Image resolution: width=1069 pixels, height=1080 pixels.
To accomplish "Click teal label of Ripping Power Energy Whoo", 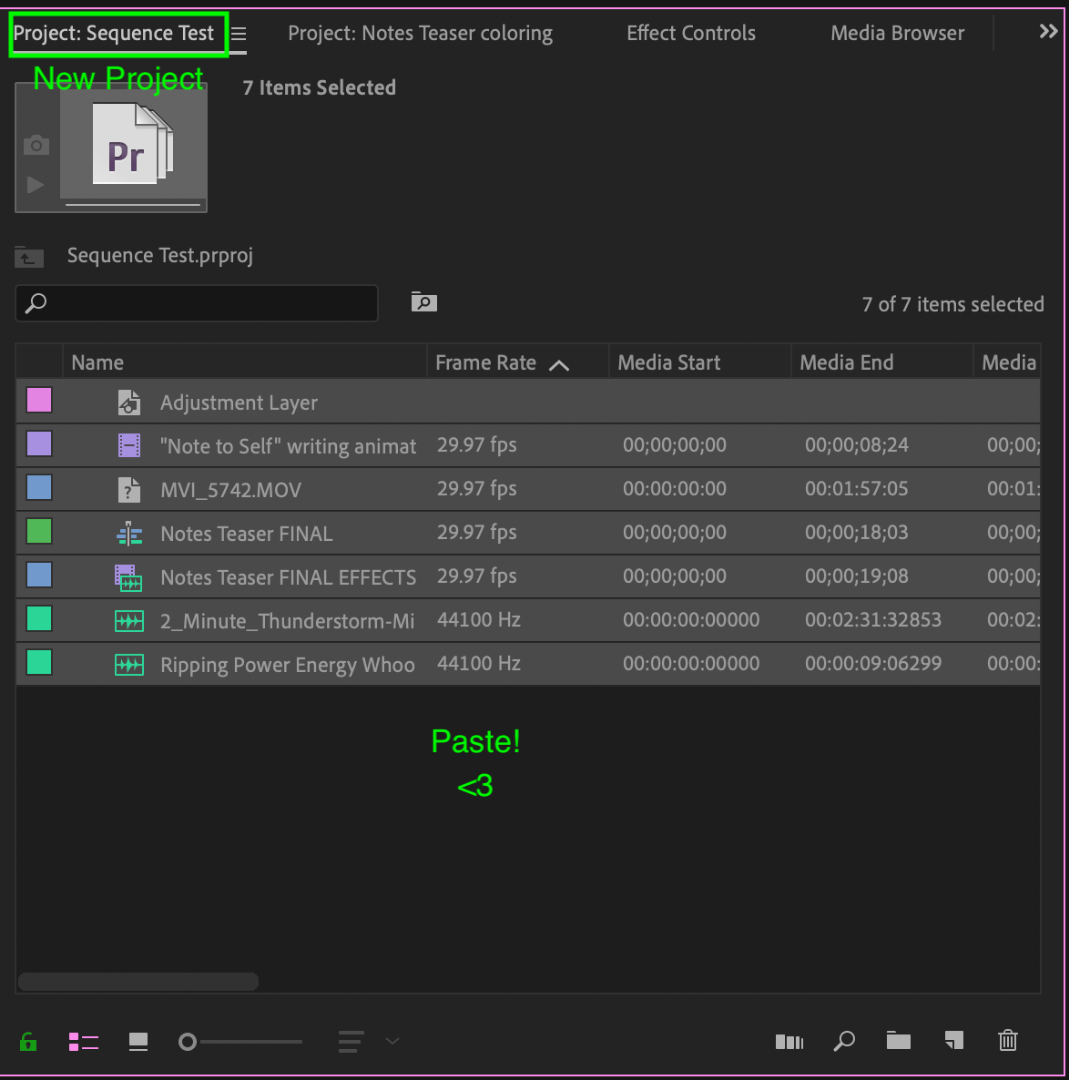I will click(x=39, y=663).
